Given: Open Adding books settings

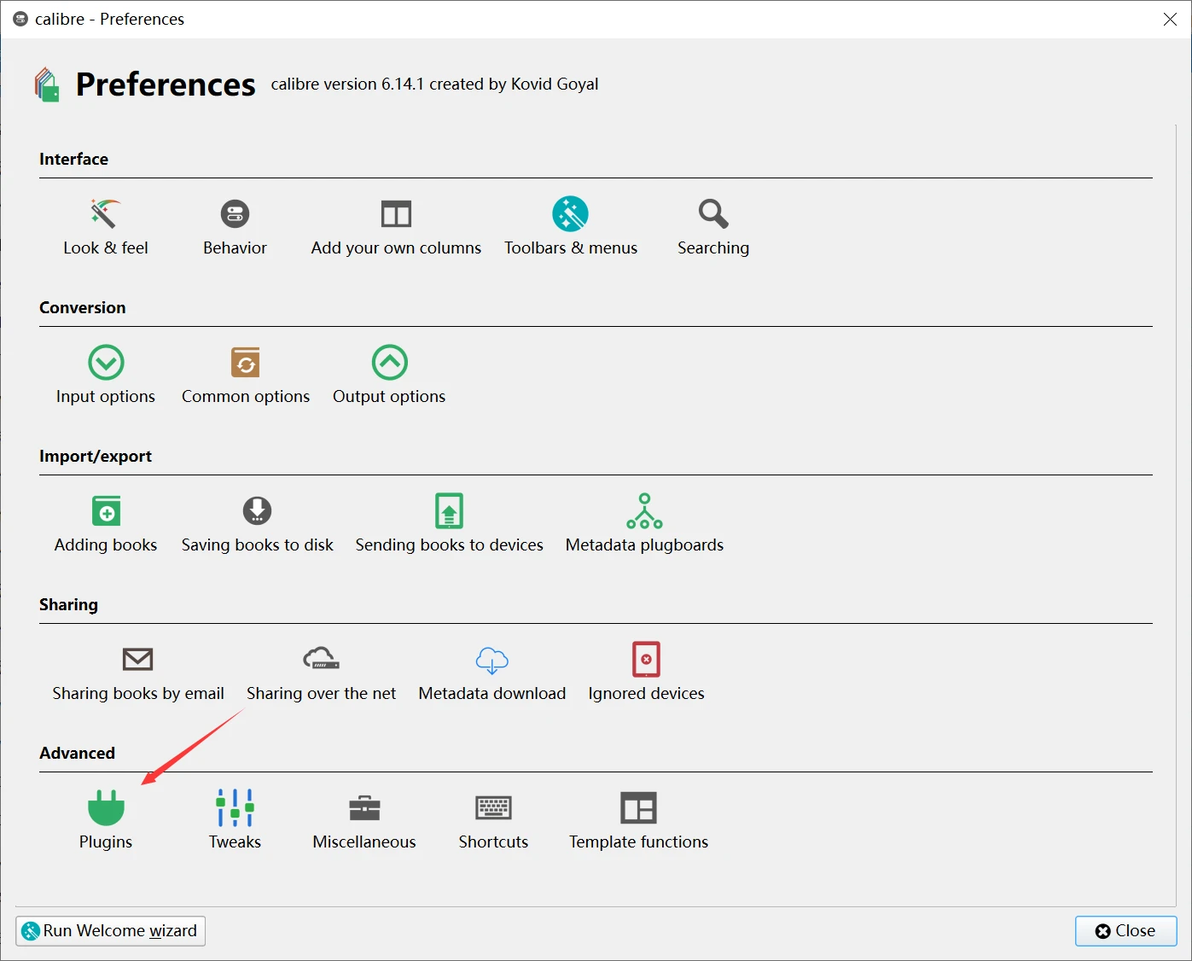Looking at the screenshot, I should pyautogui.click(x=106, y=523).
